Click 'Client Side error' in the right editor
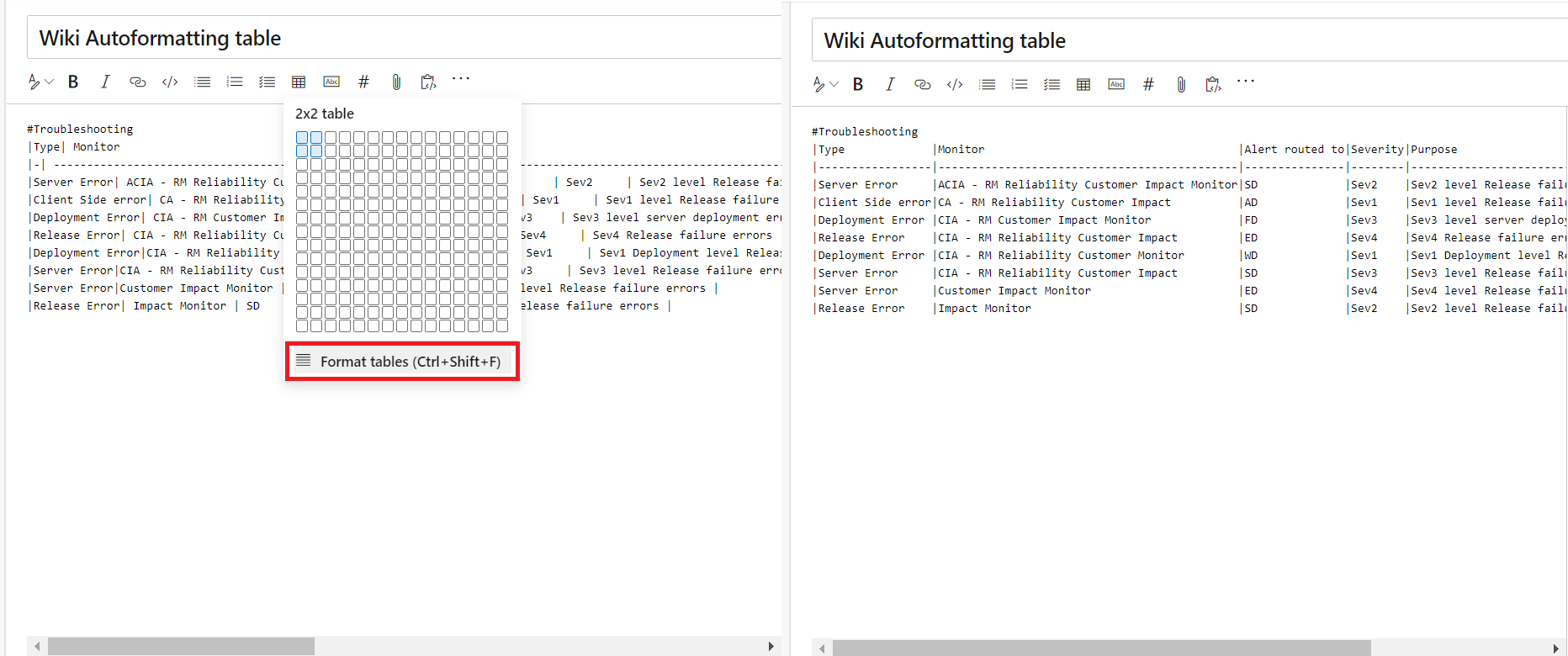1568x656 pixels. click(874, 202)
